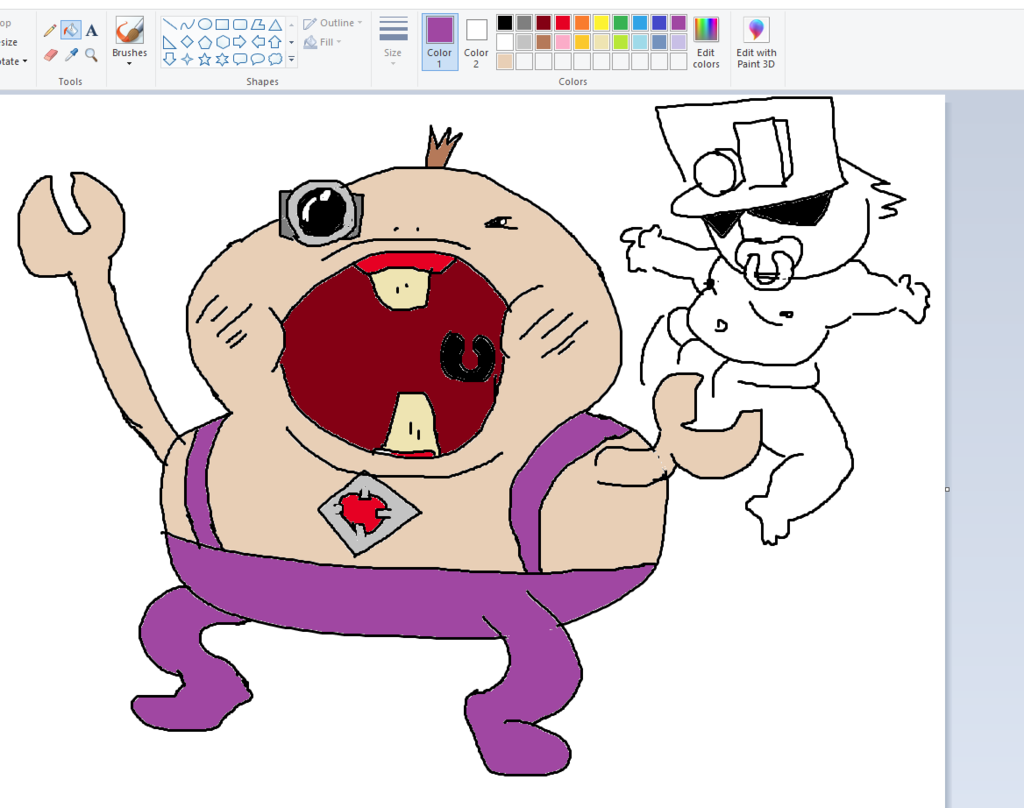The image size is (1024, 808).
Task: Choose the light yellow cream swatch
Action: (x=601, y=42)
